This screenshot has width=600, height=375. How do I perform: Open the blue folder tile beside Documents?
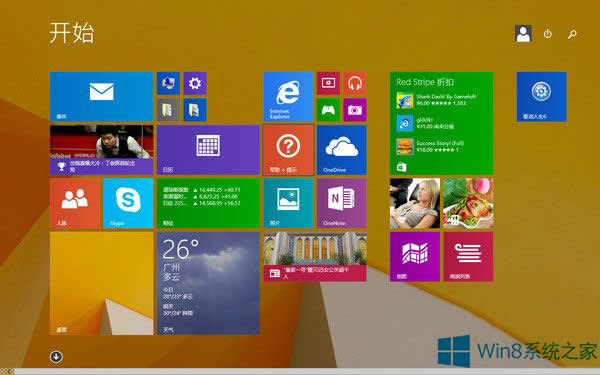[x=195, y=110]
